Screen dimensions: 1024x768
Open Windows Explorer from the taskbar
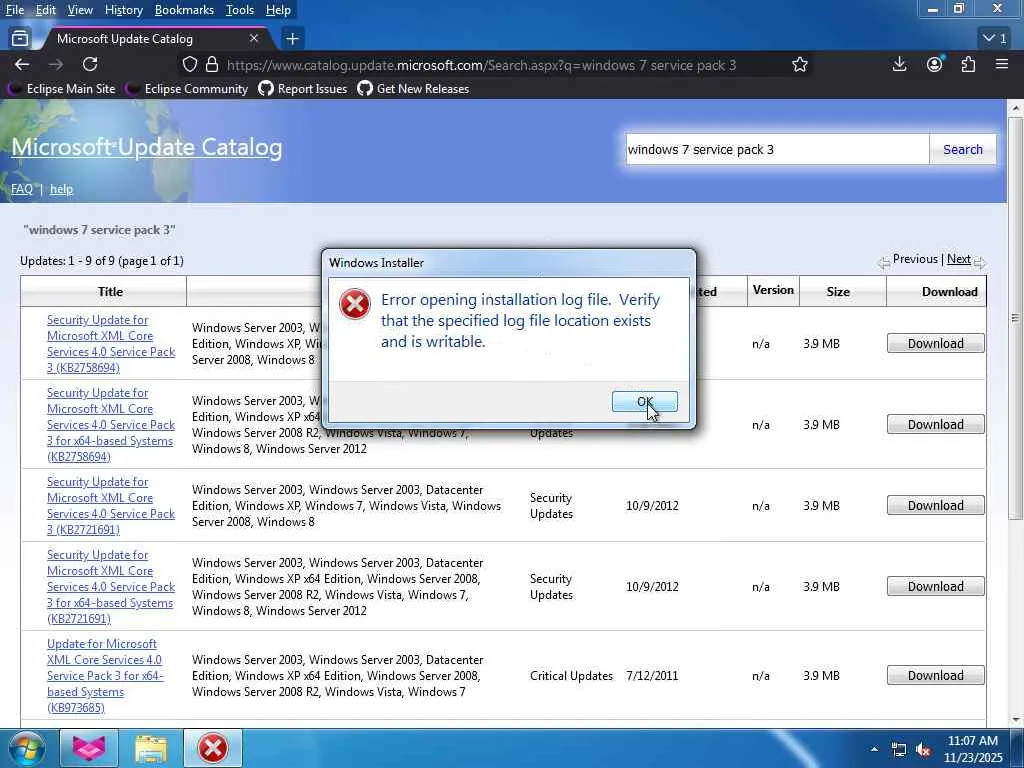pyautogui.click(x=151, y=748)
